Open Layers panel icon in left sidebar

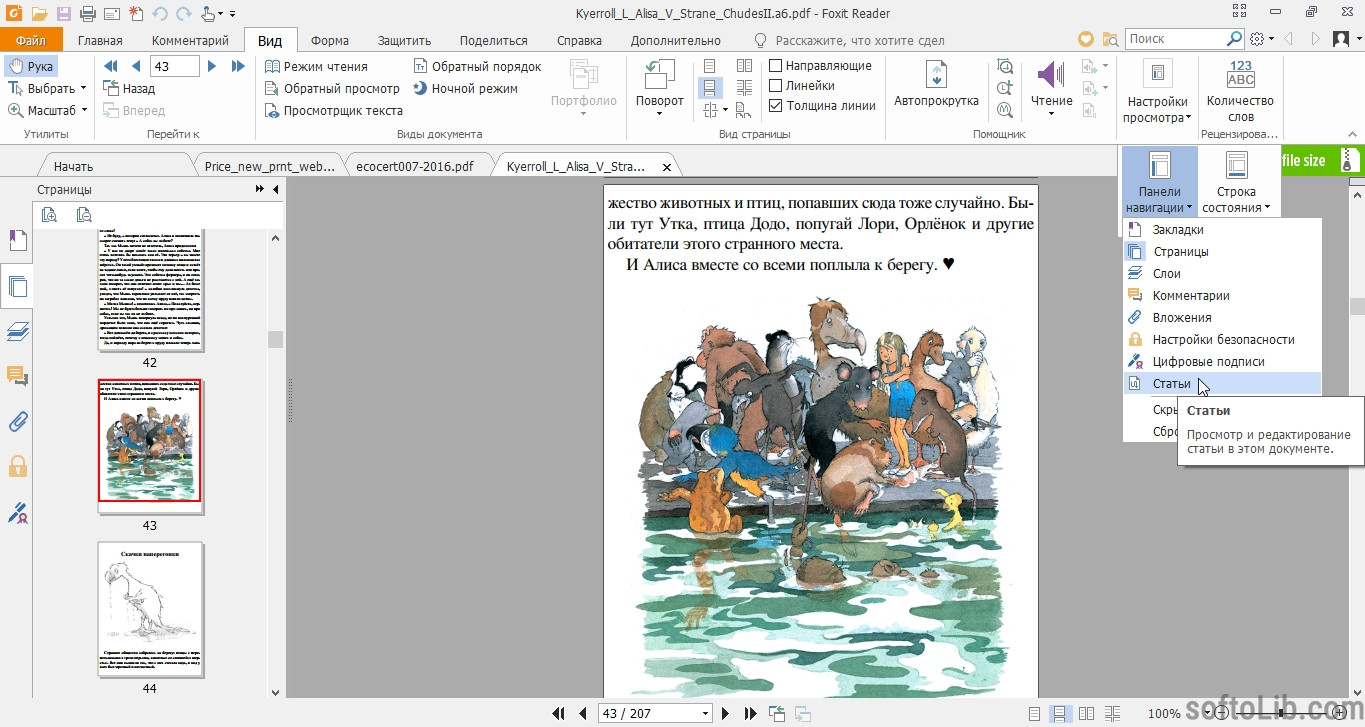(x=17, y=331)
